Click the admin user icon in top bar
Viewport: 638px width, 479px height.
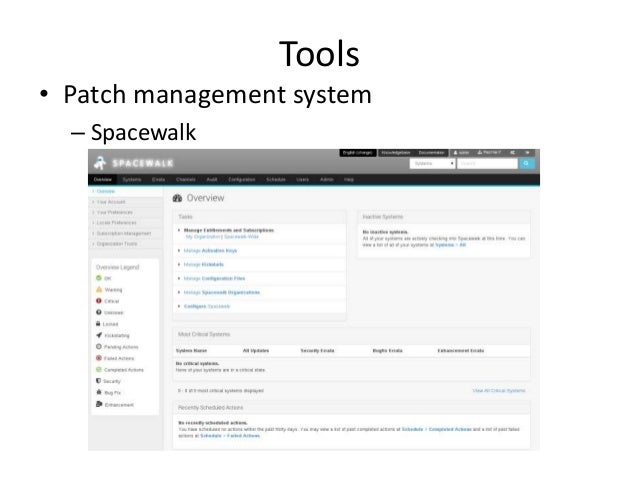[x=456, y=153]
